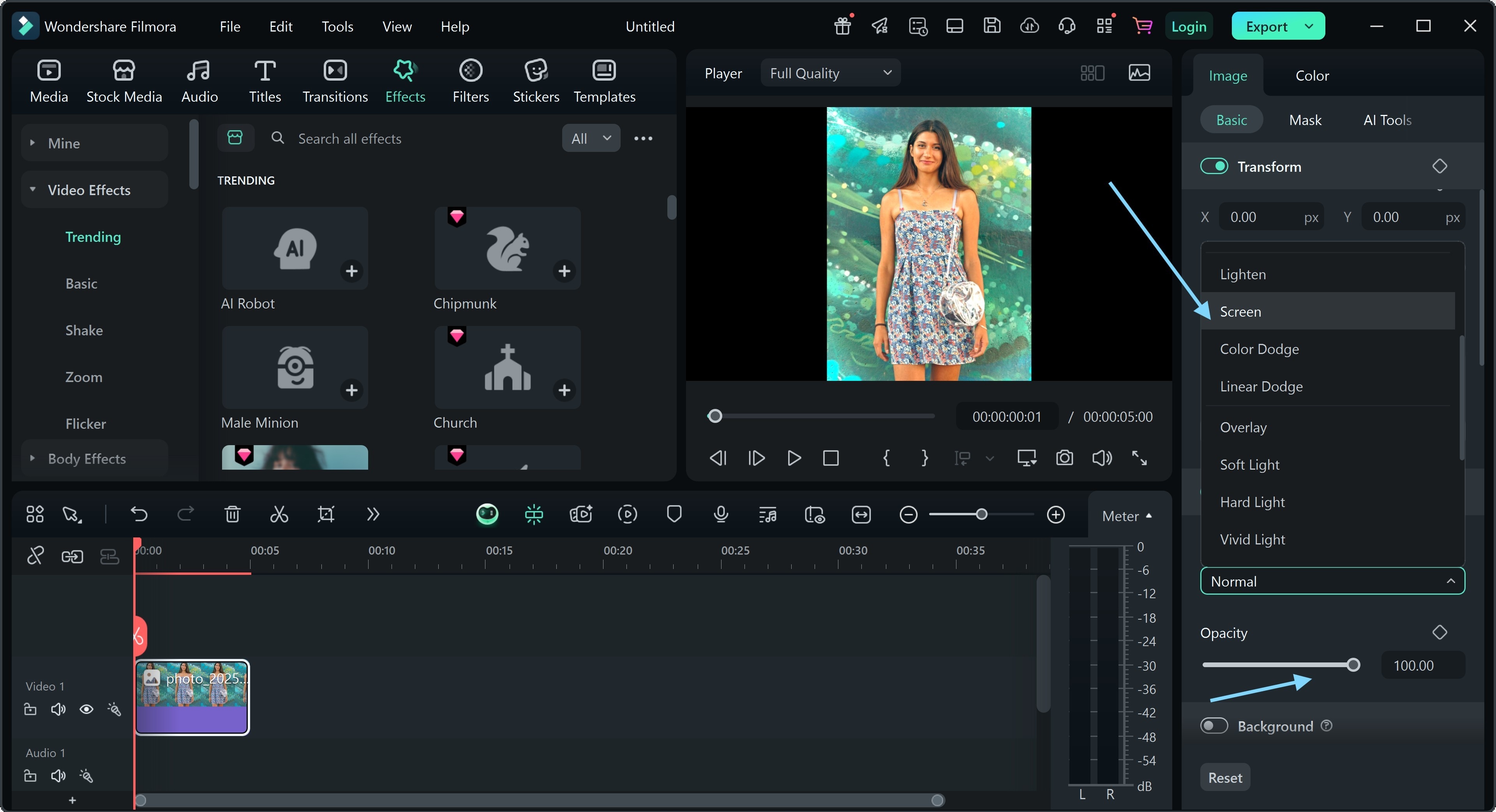Add keyframe diamond next to Transform
Image resolution: width=1496 pixels, height=812 pixels.
tap(1439, 167)
